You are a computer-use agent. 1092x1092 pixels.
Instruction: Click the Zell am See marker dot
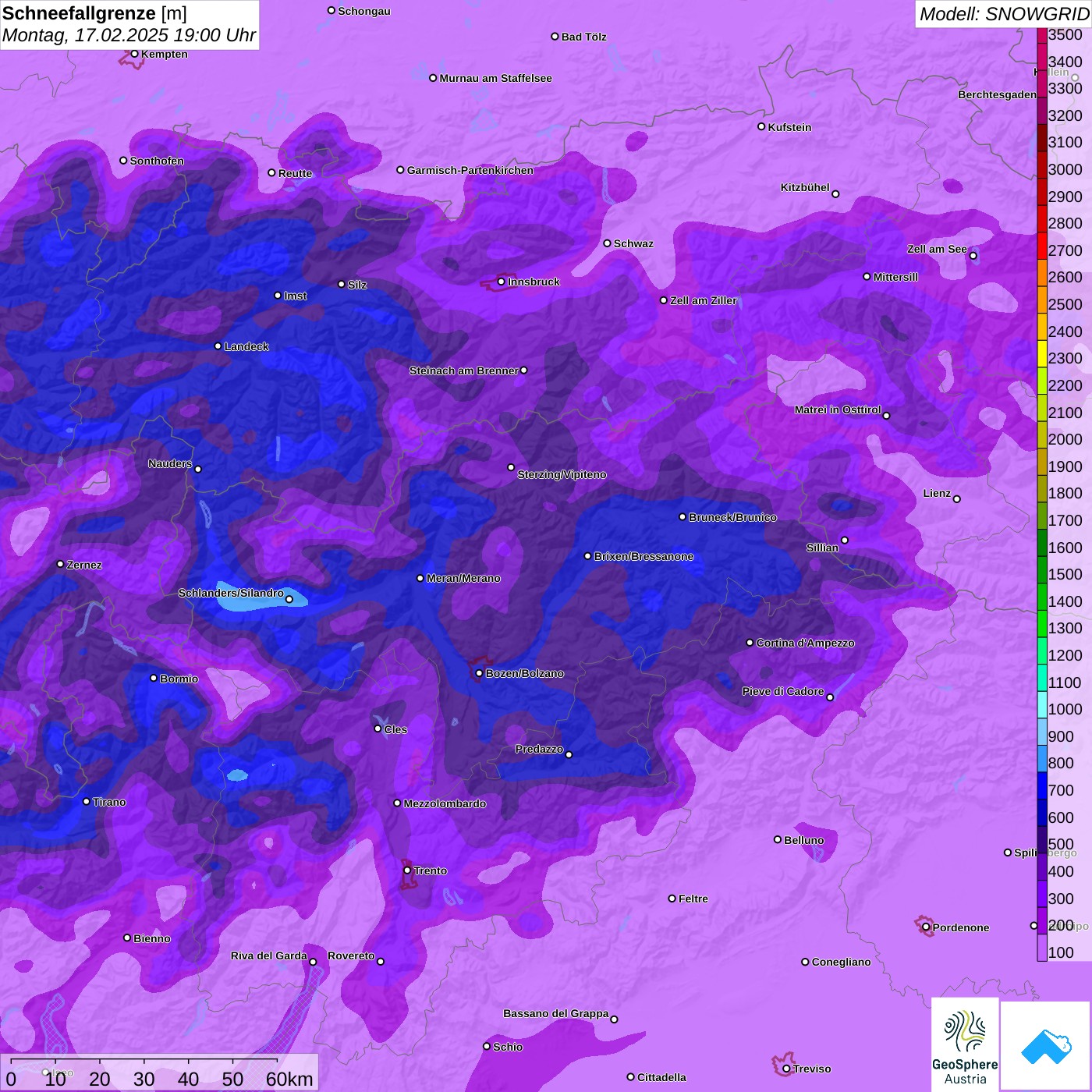(x=973, y=256)
